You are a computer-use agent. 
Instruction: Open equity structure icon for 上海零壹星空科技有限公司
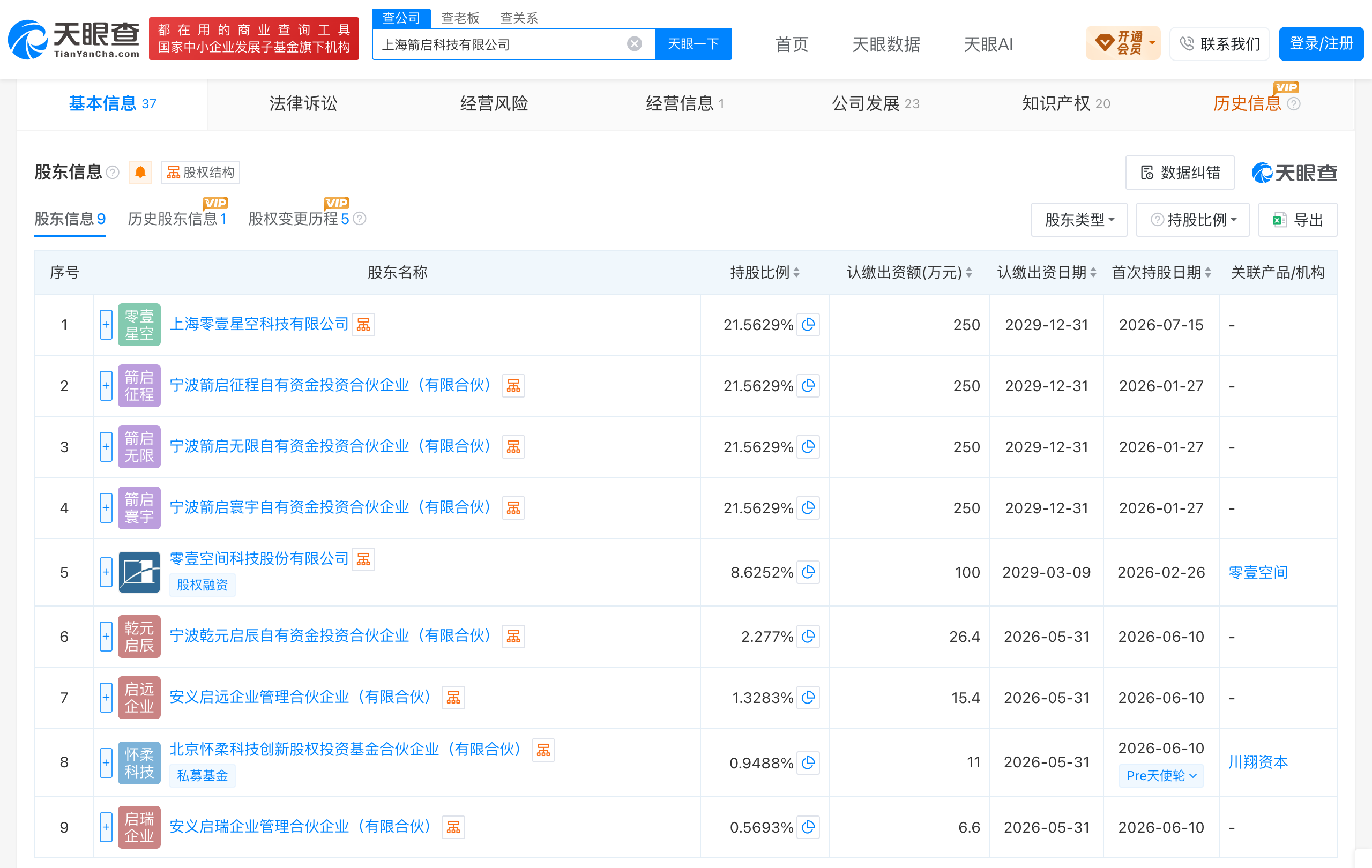(363, 325)
